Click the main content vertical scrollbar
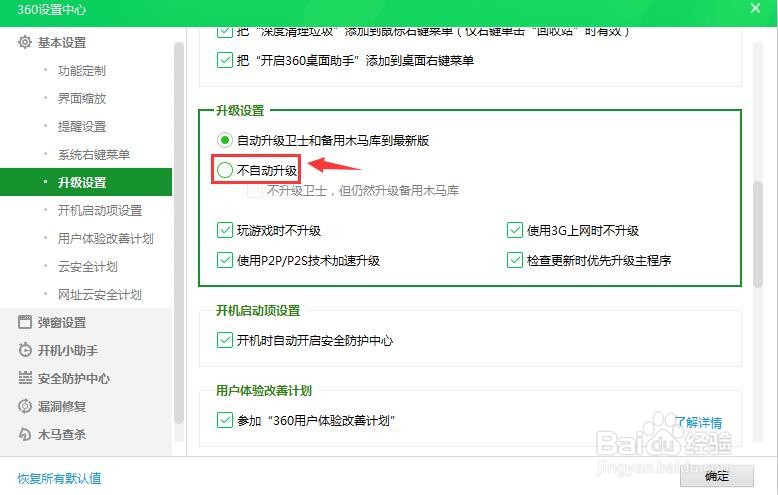 (757, 235)
